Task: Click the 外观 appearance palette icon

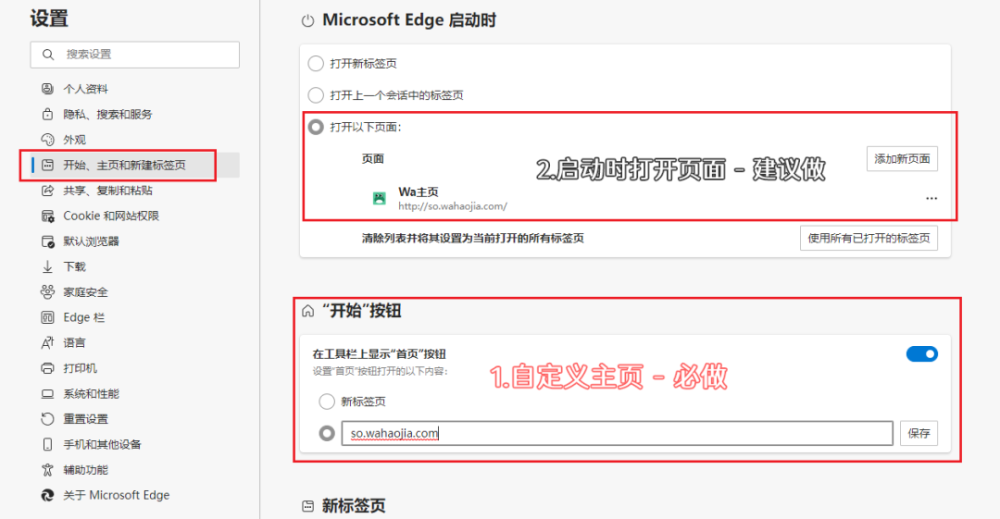Action: click(47, 140)
